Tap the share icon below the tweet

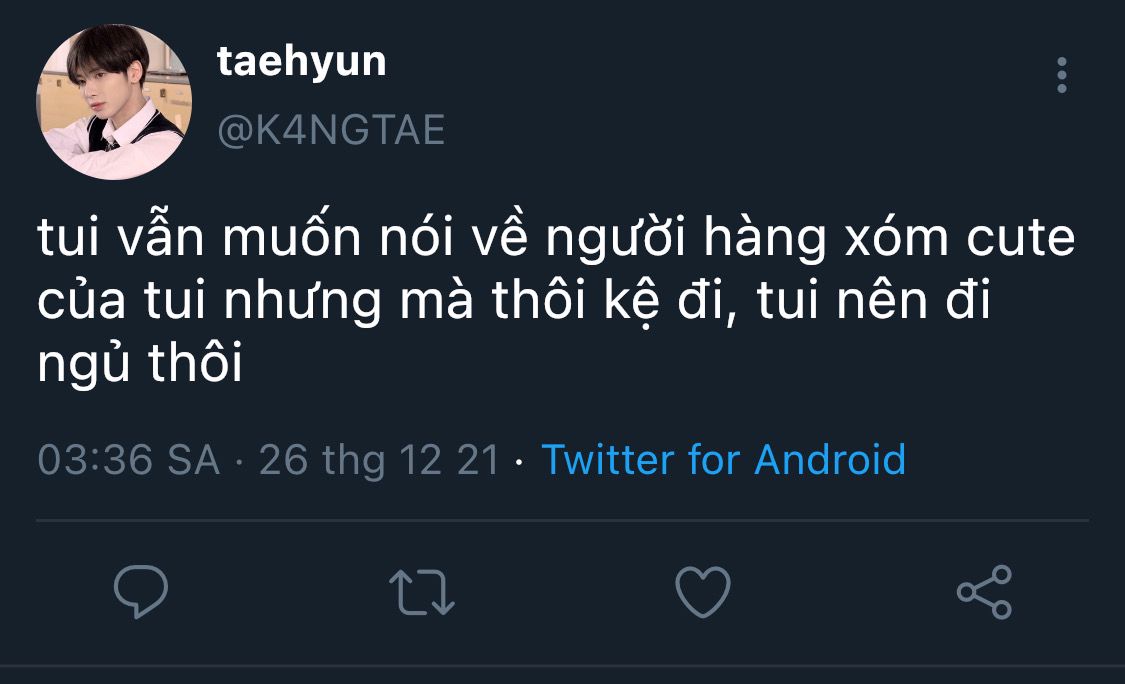coord(984,591)
